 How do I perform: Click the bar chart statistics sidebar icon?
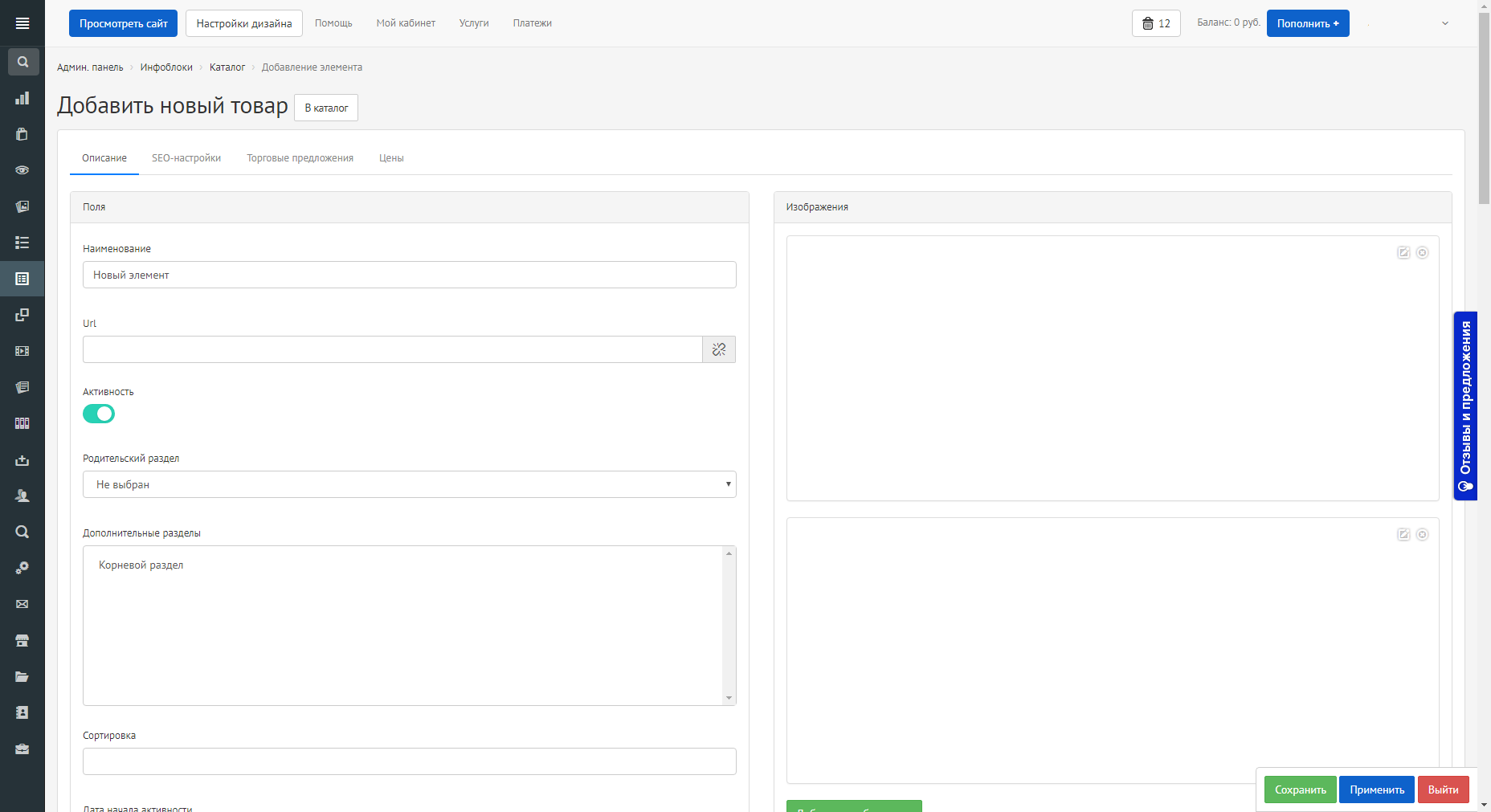(22, 98)
